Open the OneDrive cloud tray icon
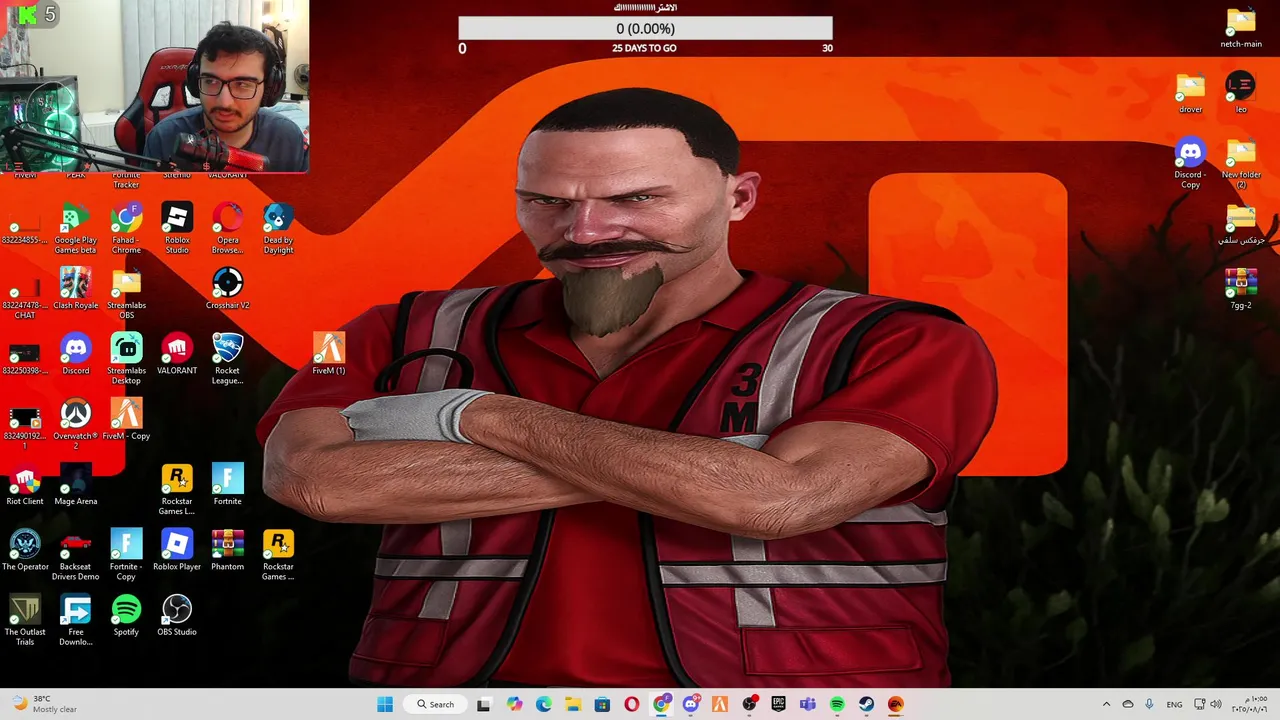This screenshot has height=720, width=1280. [1127, 704]
